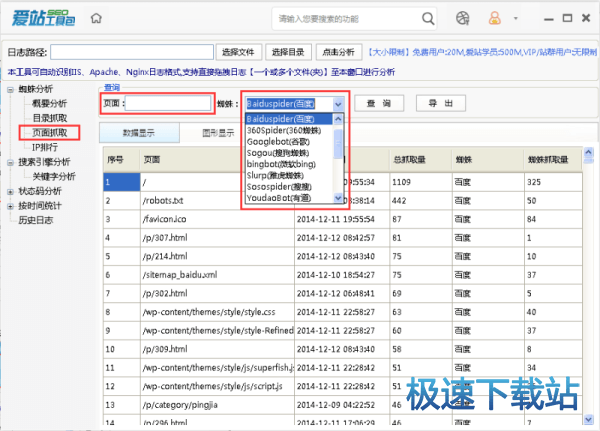Click the 爱站SEO工具包 logo

coord(43,18)
